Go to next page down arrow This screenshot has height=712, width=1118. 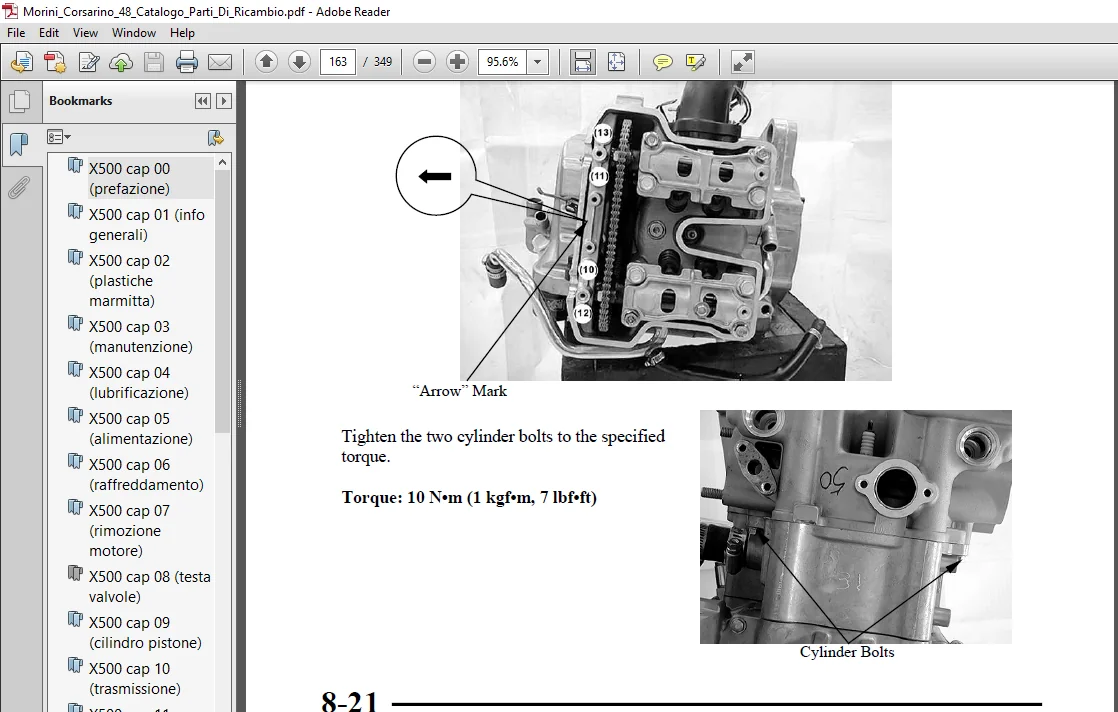(299, 62)
